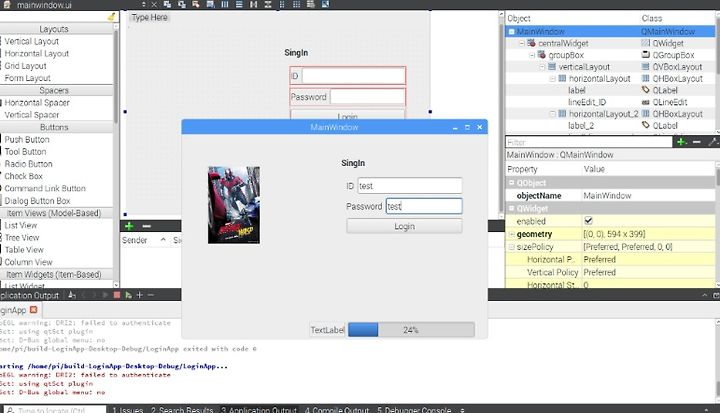Screen dimensions: 720x413
Task: Apply Lay Out Horizontally from toolbar
Action: tap(225, 4)
